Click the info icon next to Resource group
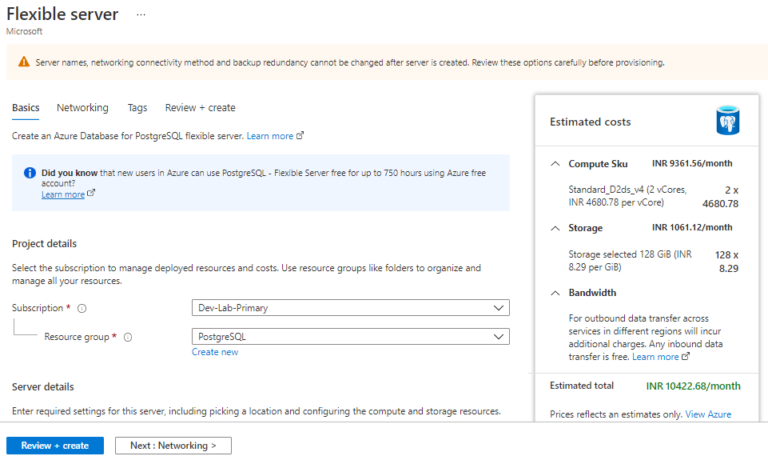The height and width of the screenshot is (460, 768). (x=128, y=337)
